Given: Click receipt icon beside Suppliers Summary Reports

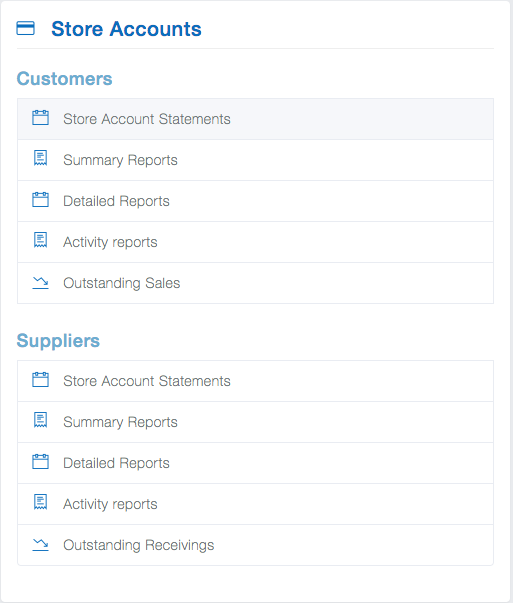Looking at the screenshot, I should (40, 420).
